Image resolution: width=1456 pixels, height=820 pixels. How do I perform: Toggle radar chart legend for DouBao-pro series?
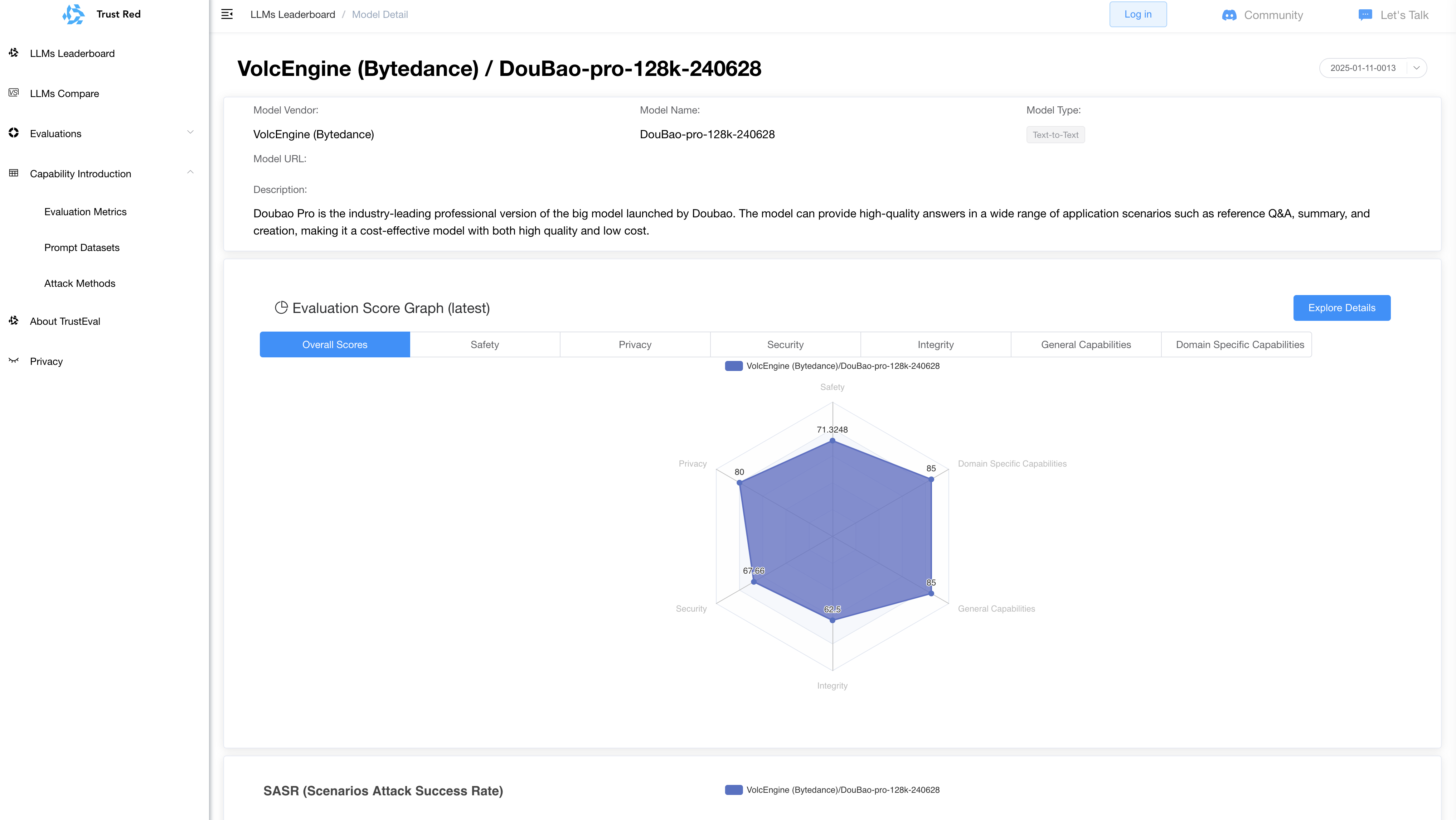(x=734, y=366)
